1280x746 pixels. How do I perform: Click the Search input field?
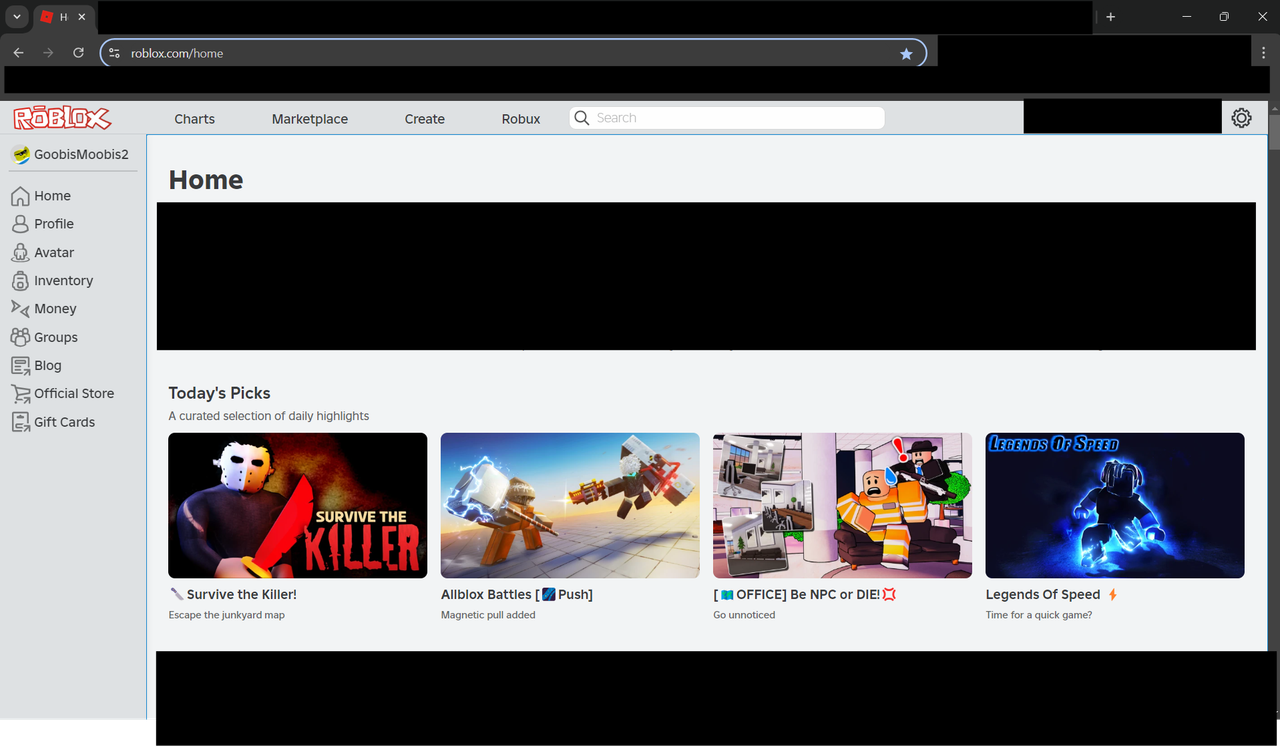[727, 118]
